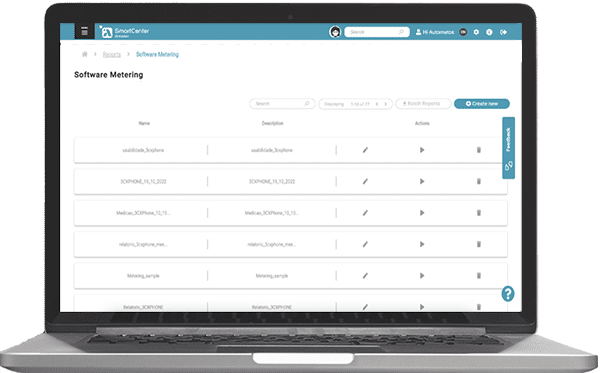The height and width of the screenshot is (373, 600).
Task: Go to next page of results
Action: tap(386, 104)
